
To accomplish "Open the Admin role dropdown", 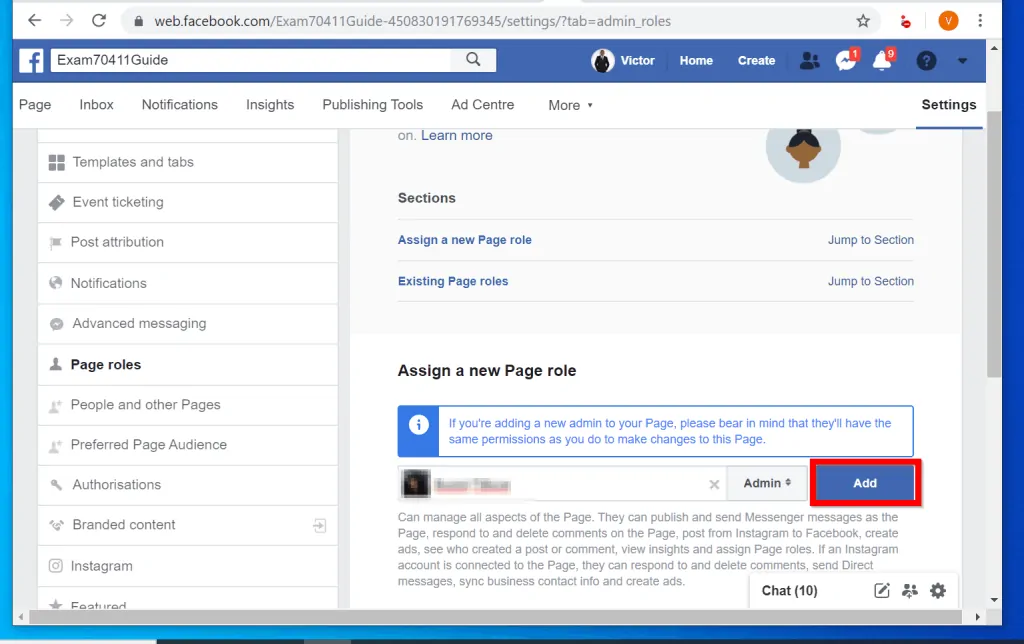I will (766, 482).
